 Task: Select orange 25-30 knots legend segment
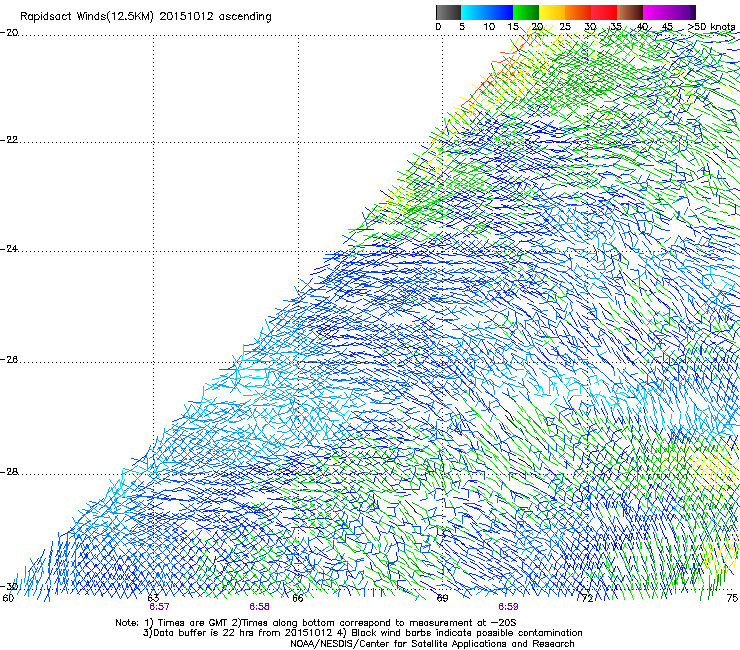[578, 12]
